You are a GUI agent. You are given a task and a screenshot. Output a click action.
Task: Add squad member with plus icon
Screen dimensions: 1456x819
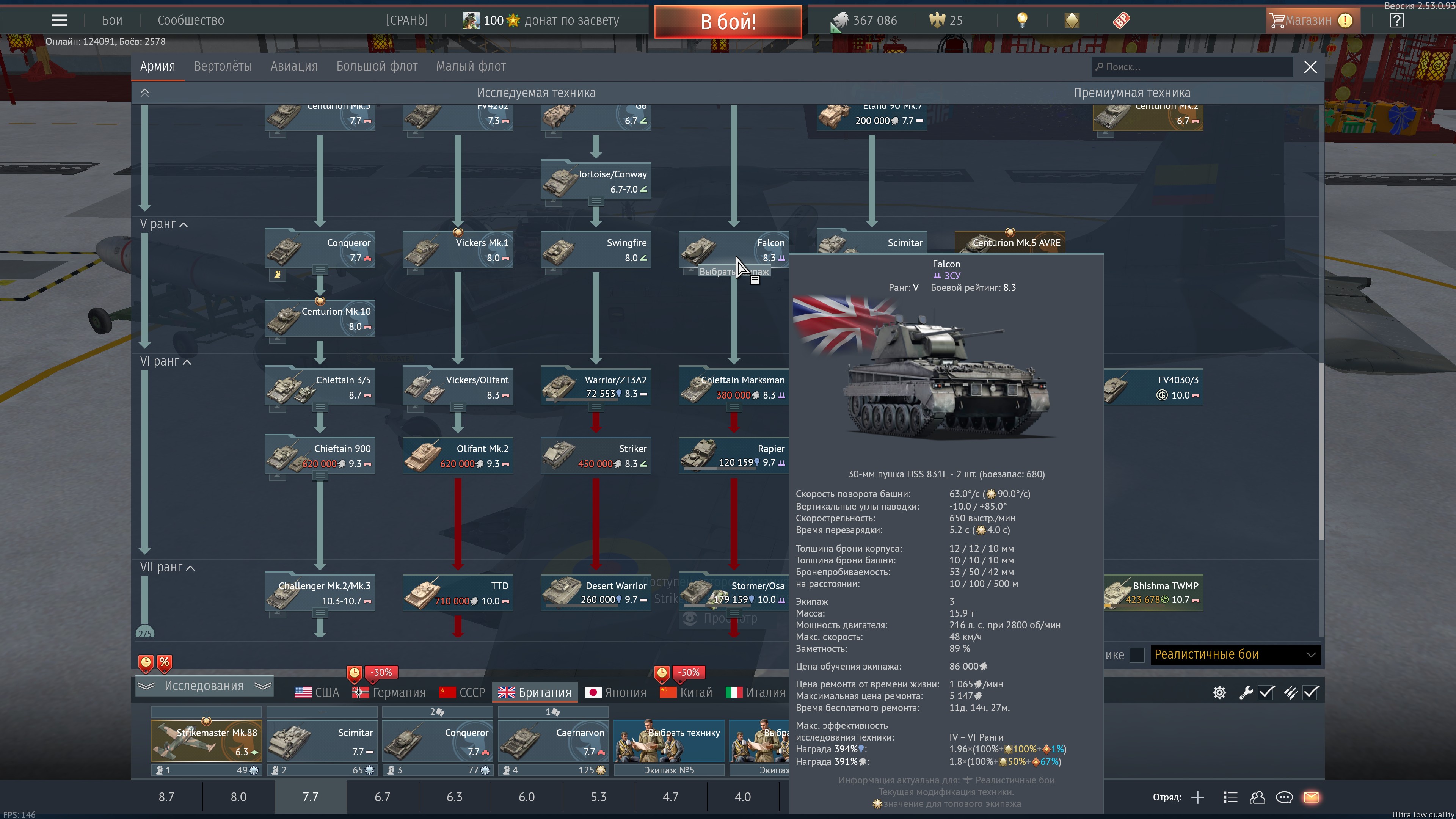pyautogui.click(x=1197, y=797)
